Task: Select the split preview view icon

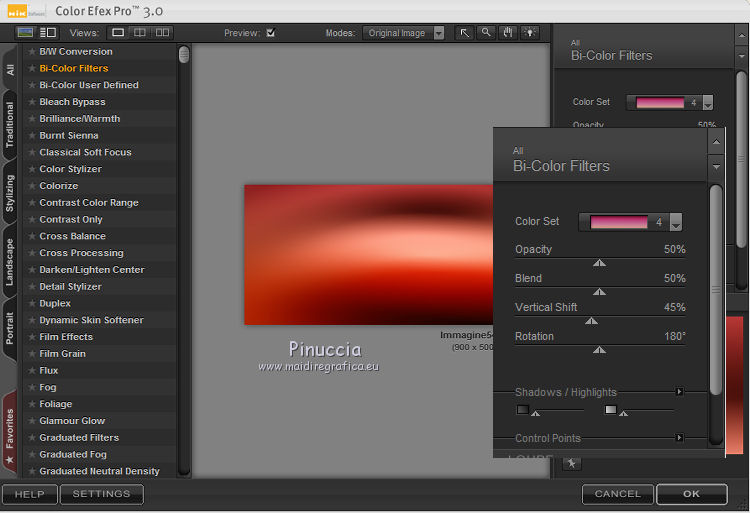Action: coord(140,33)
